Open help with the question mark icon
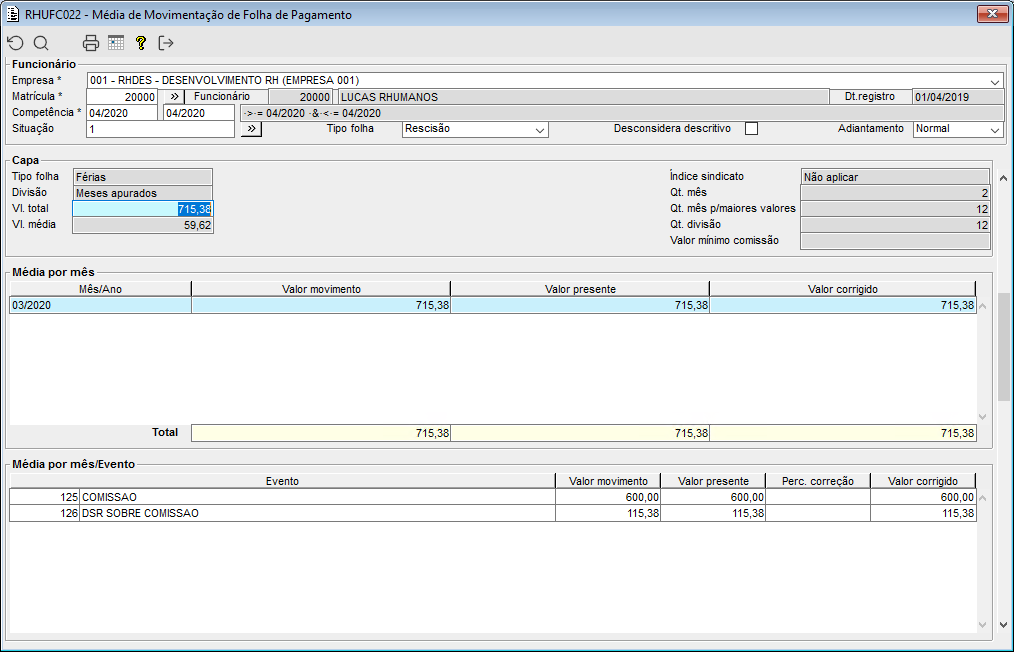Viewport: 1014px width, 652px height. [140, 43]
